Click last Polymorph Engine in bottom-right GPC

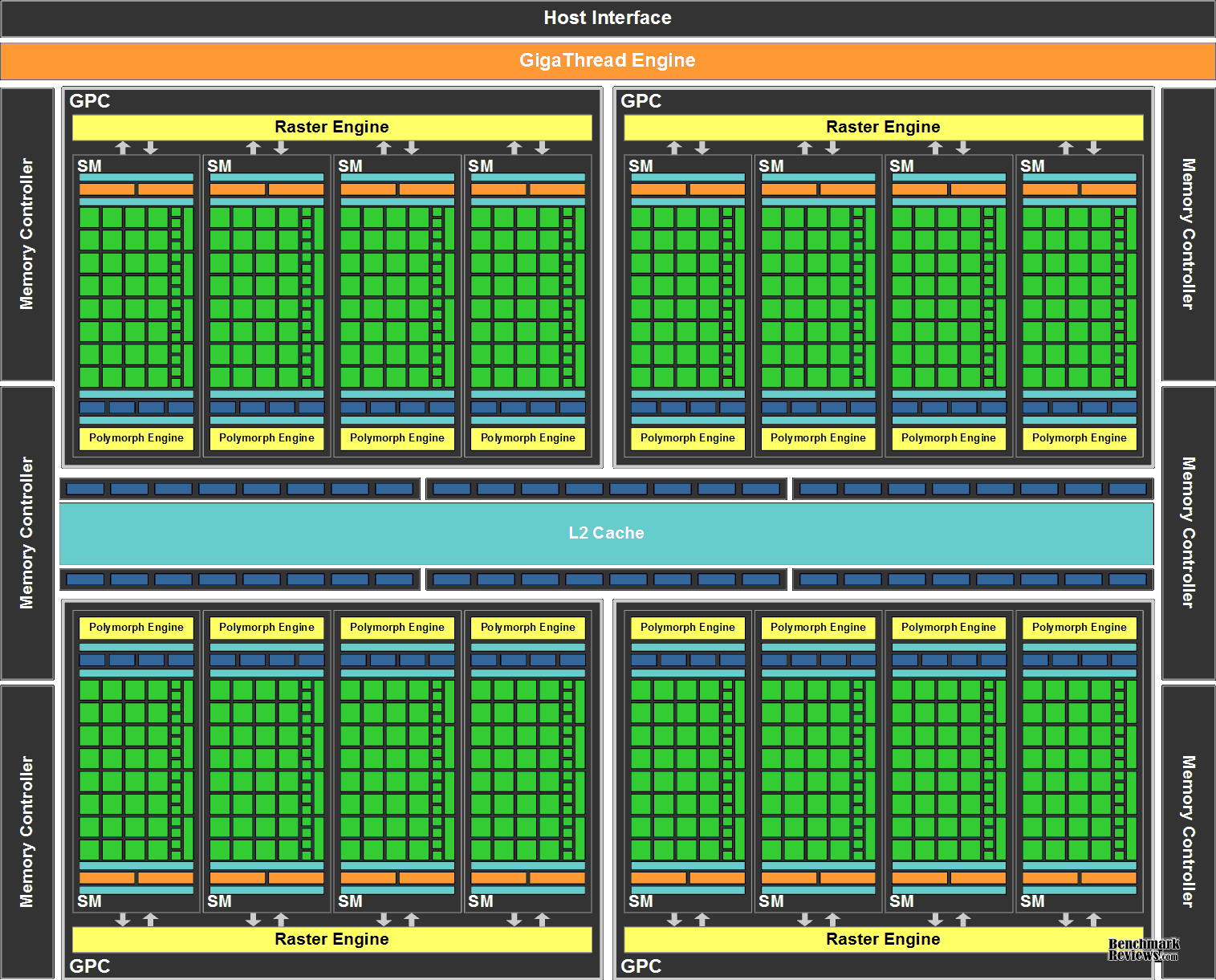click(1079, 628)
